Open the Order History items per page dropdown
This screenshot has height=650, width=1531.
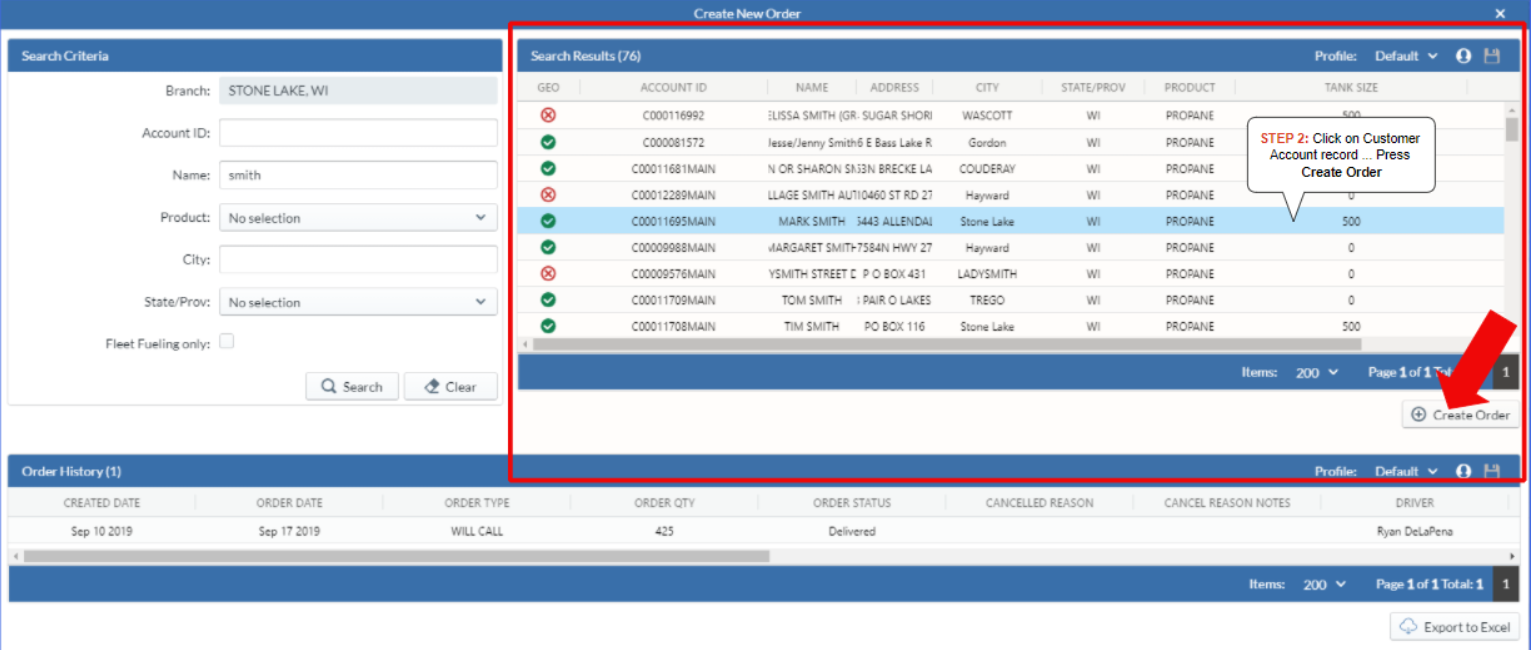(1324, 585)
